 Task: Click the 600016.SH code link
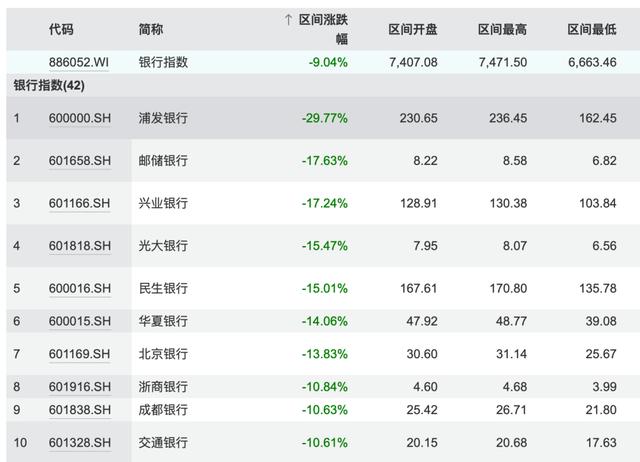tap(79, 288)
